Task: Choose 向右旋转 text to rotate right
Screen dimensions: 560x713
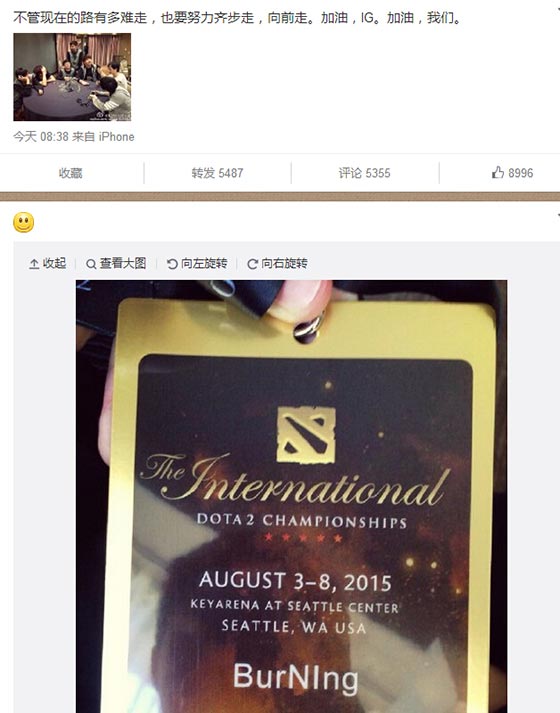Action: 285,263
